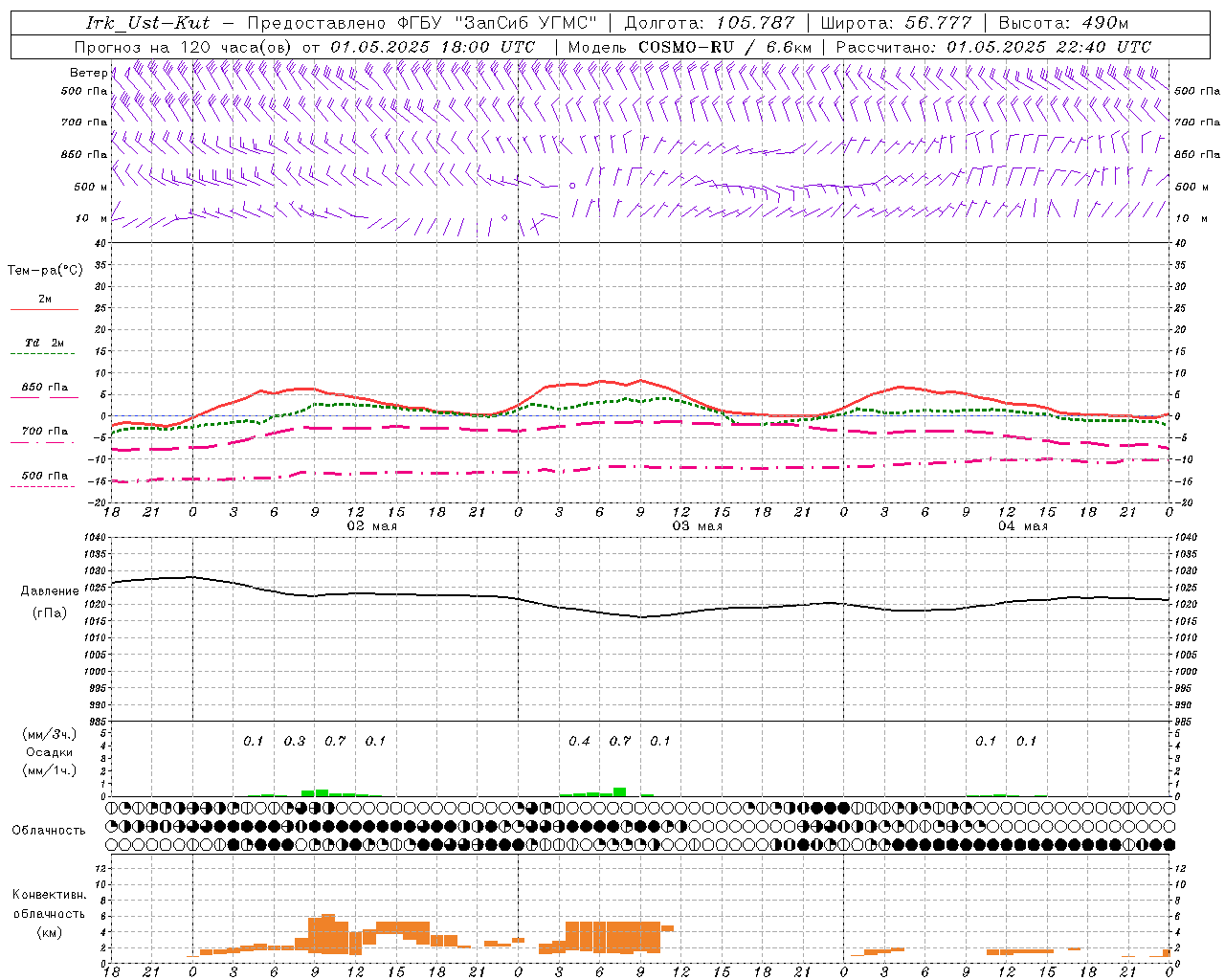The image size is (1225, 980).
Task: Click the date label 04 мая
Action: click(x=1022, y=526)
